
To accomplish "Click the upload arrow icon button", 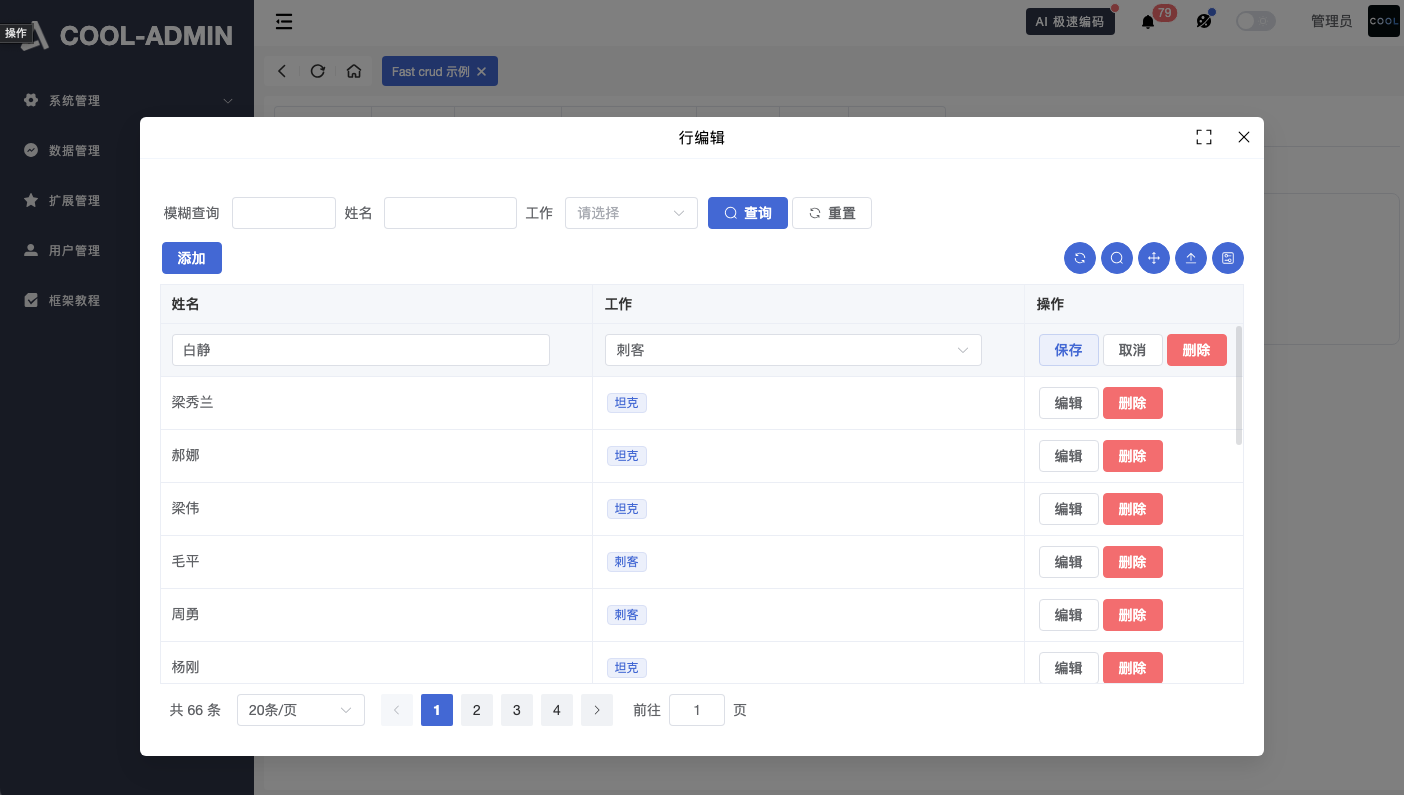I will click(x=1191, y=258).
